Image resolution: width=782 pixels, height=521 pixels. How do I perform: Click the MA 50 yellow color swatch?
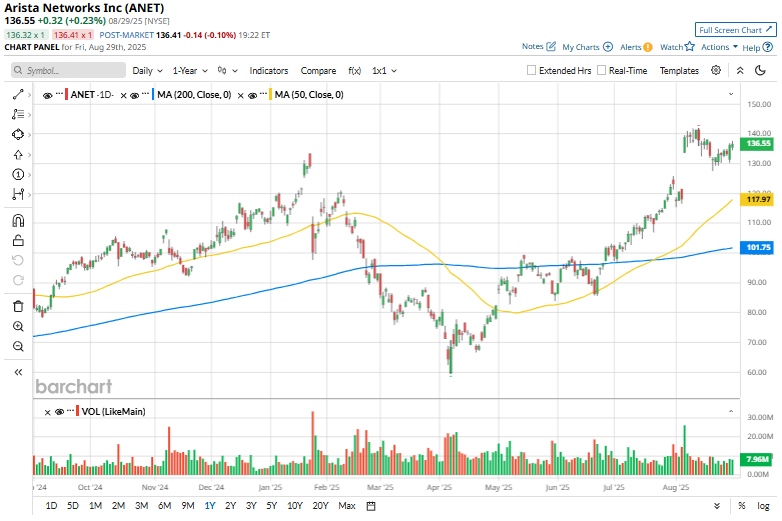[270, 95]
